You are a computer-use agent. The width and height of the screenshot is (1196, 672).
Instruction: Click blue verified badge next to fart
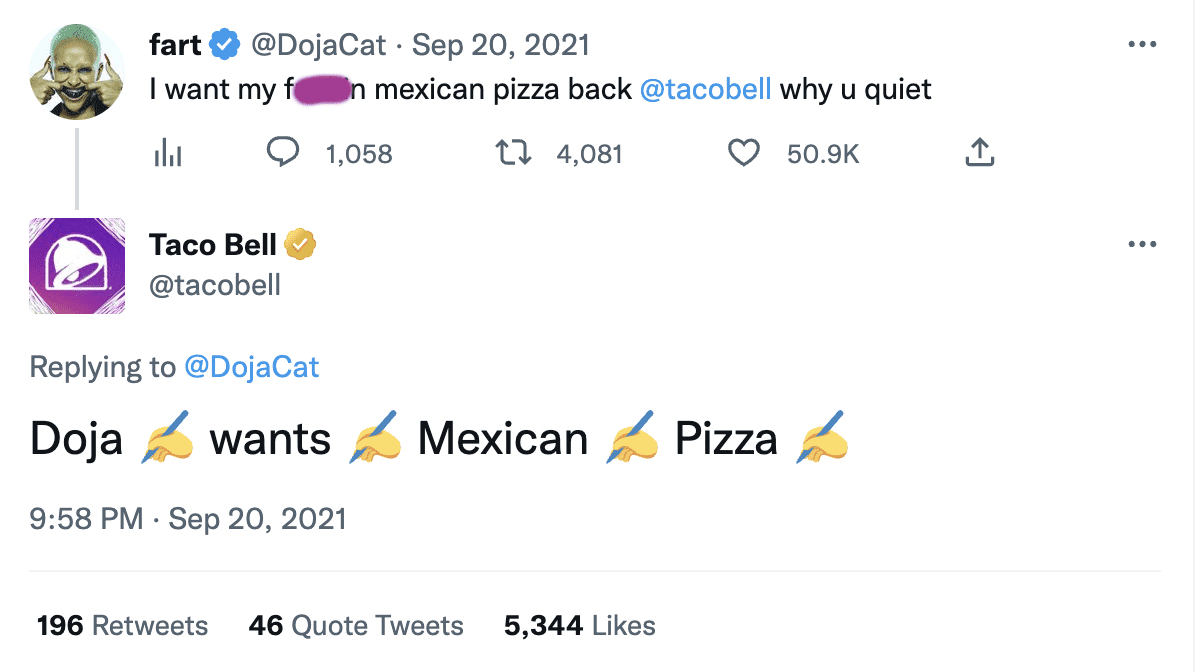pyautogui.click(x=224, y=45)
